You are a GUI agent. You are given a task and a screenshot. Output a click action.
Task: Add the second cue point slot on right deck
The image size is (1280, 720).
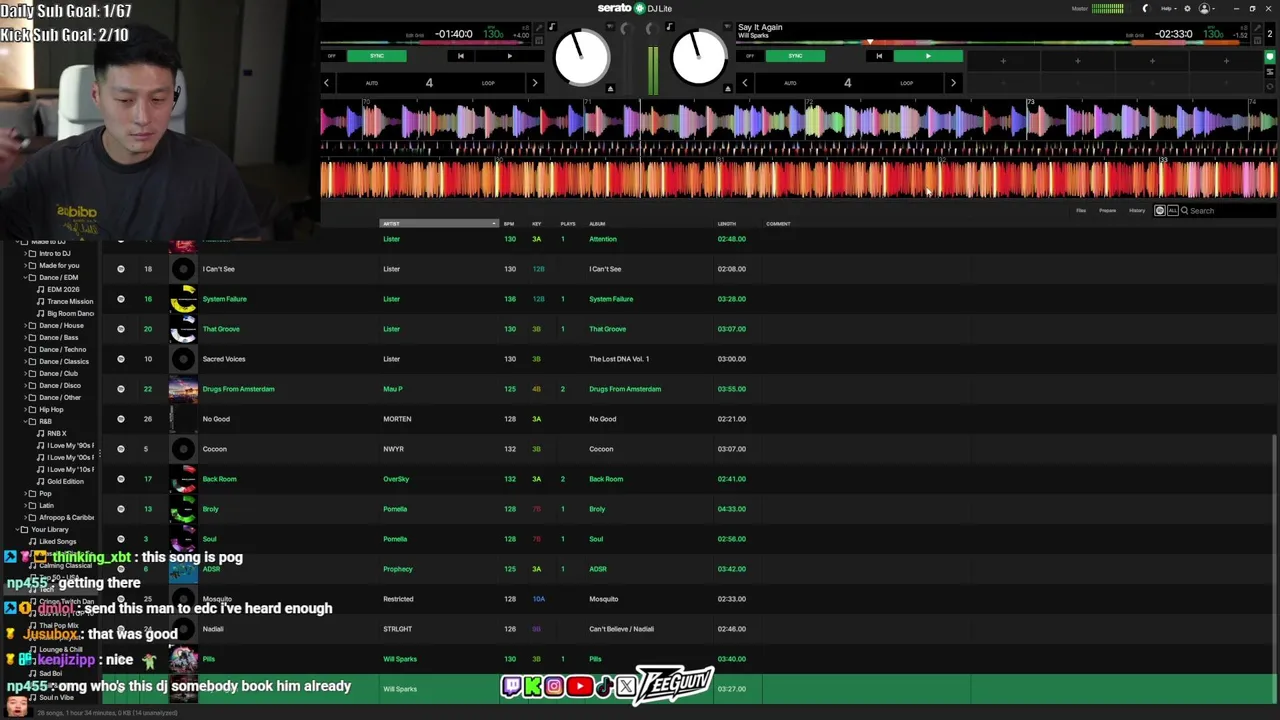coord(1077,62)
